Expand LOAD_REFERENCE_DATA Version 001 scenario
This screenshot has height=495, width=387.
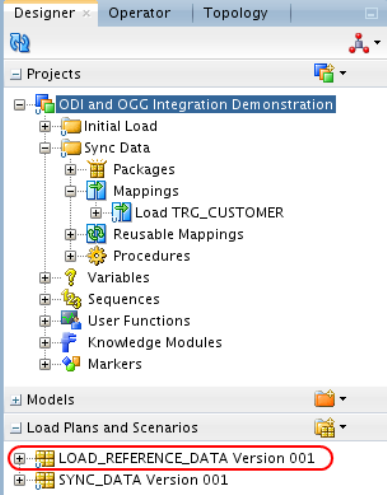(19, 459)
